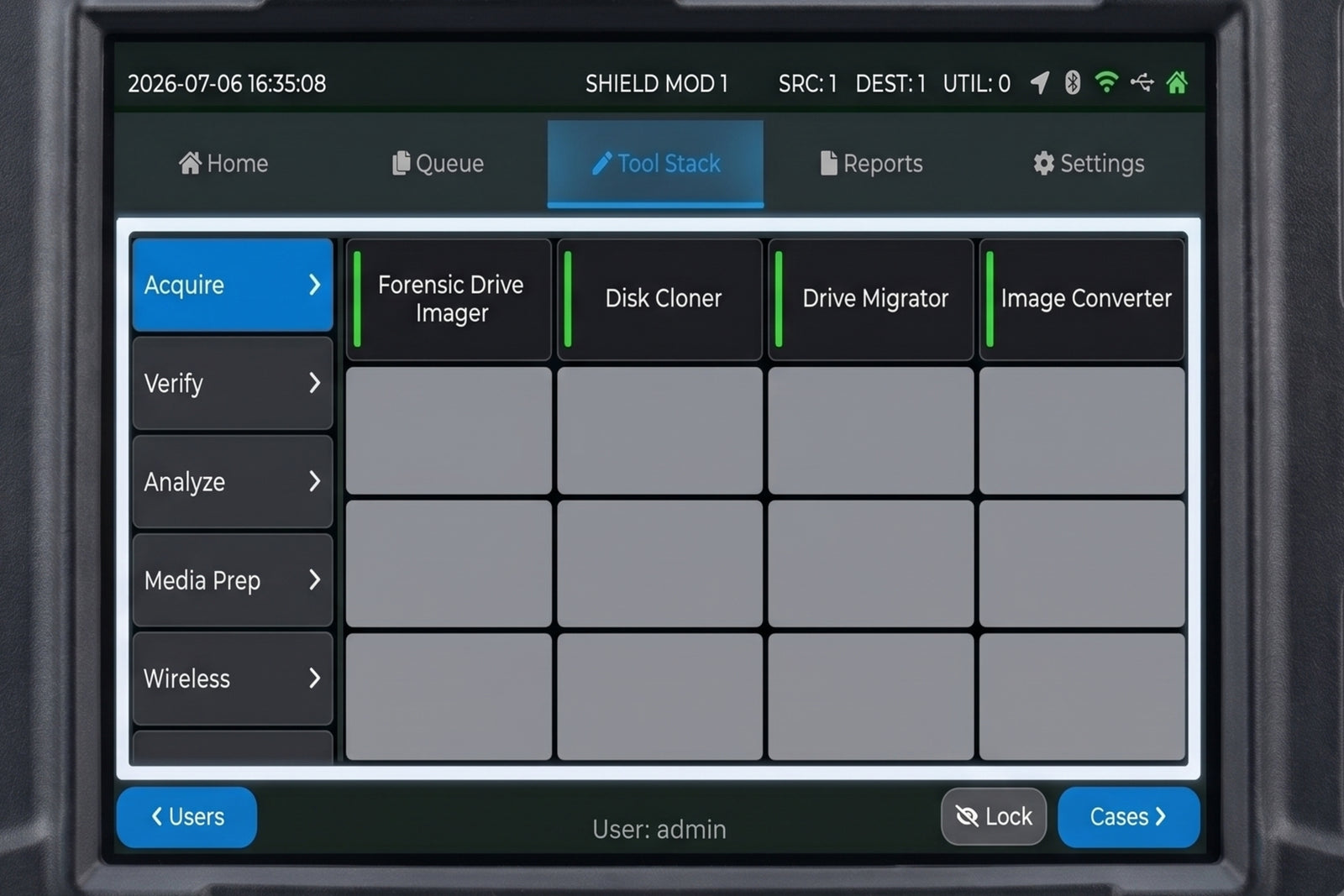Viewport: 1344px width, 896px height.
Task: Click the gear icon in Settings tab
Action: coord(1043,163)
